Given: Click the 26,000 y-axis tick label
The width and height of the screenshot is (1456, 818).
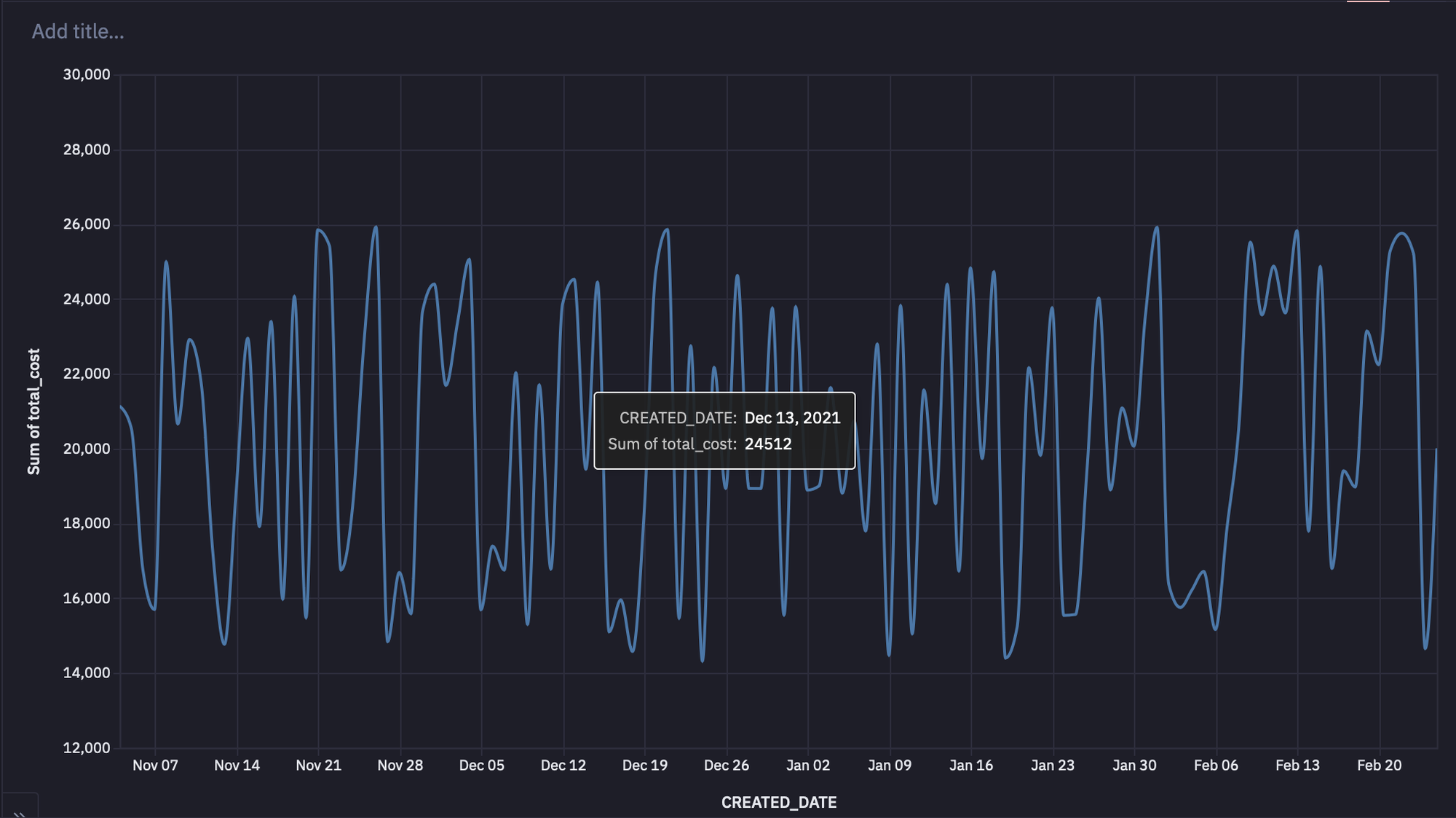Looking at the screenshot, I should [87, 224].
